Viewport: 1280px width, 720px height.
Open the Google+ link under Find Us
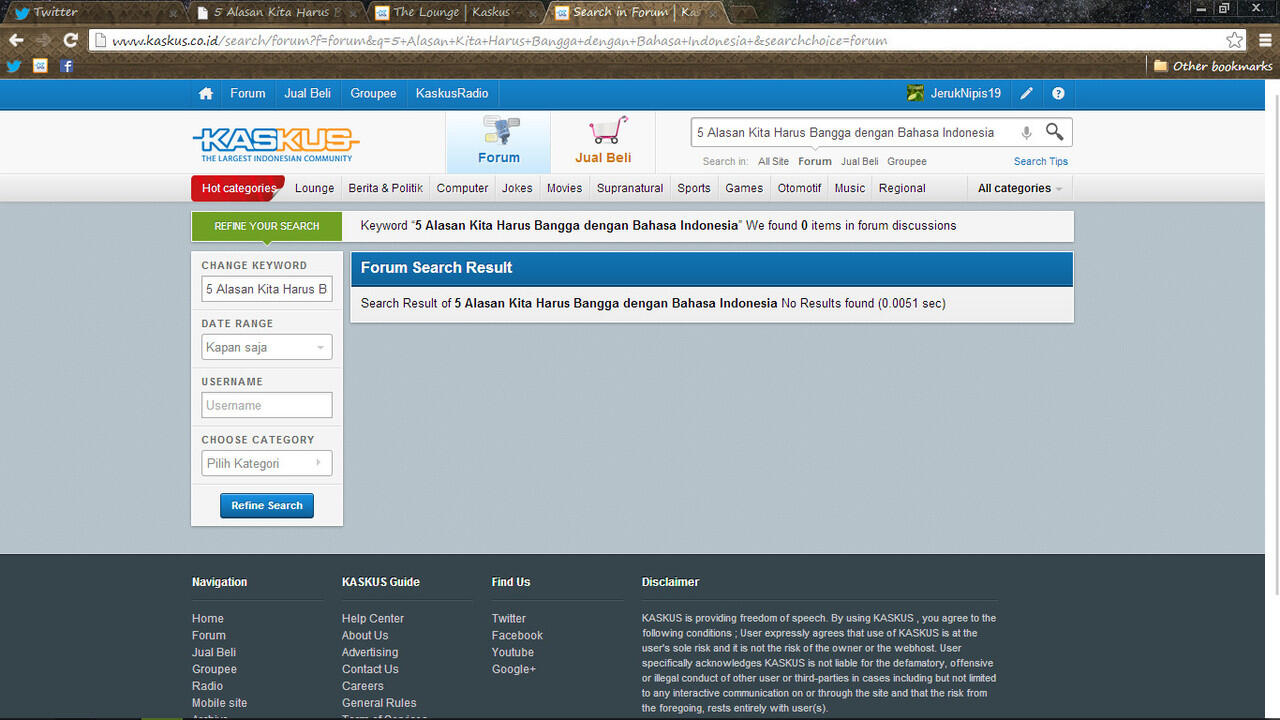tap(514, 670)
